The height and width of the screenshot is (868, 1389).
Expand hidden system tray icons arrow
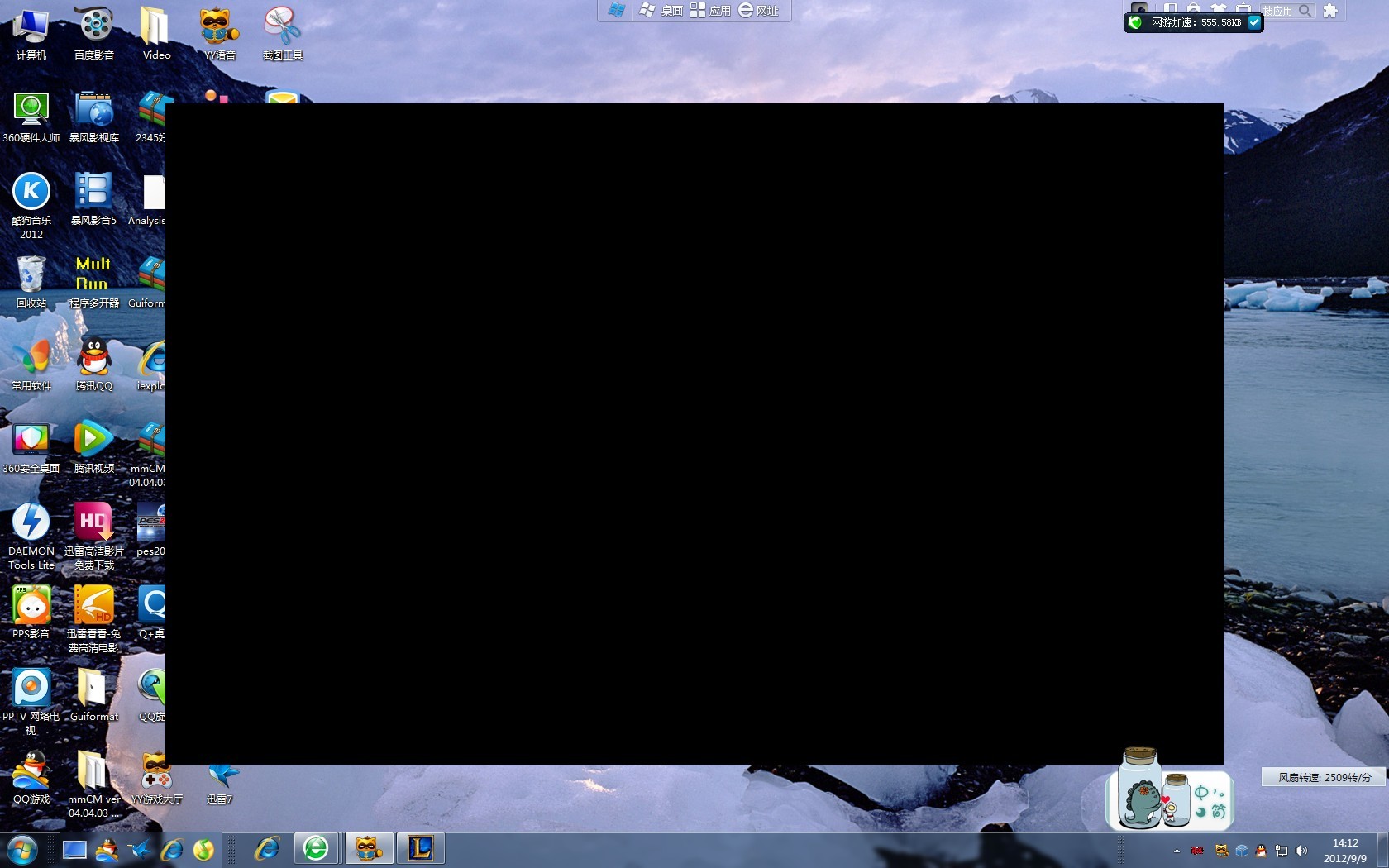(1177, 851)
